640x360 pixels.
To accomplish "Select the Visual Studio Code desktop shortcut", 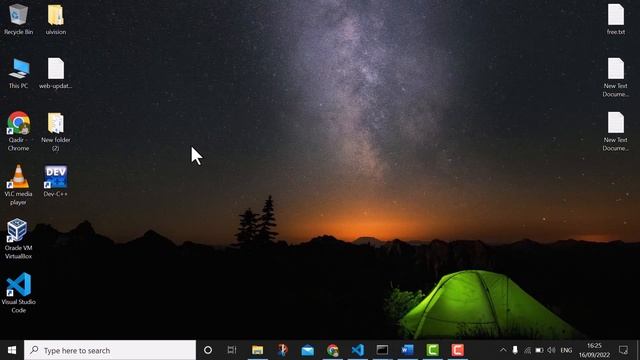I will [x=18, y=293].
